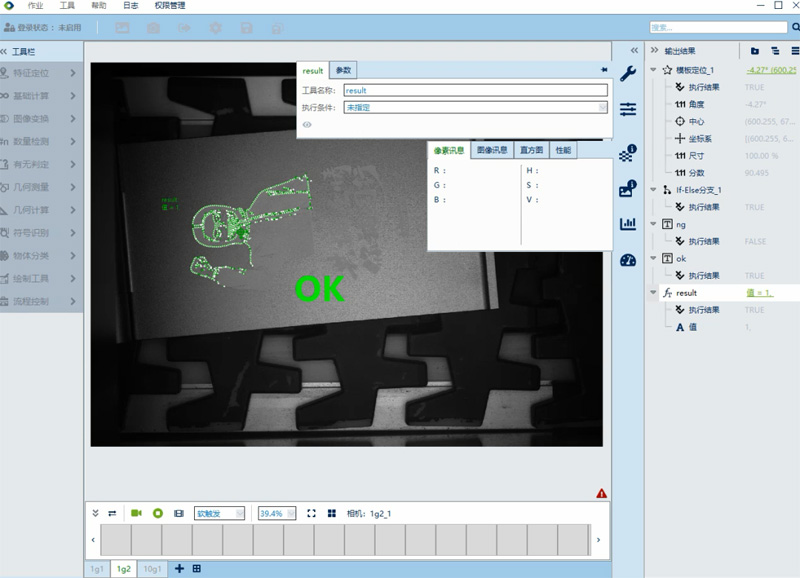The width and height of the screenshot is (800, 578).
Task: Toggle the eye visibility icon under 执行条件
Action: coord(307,124)
